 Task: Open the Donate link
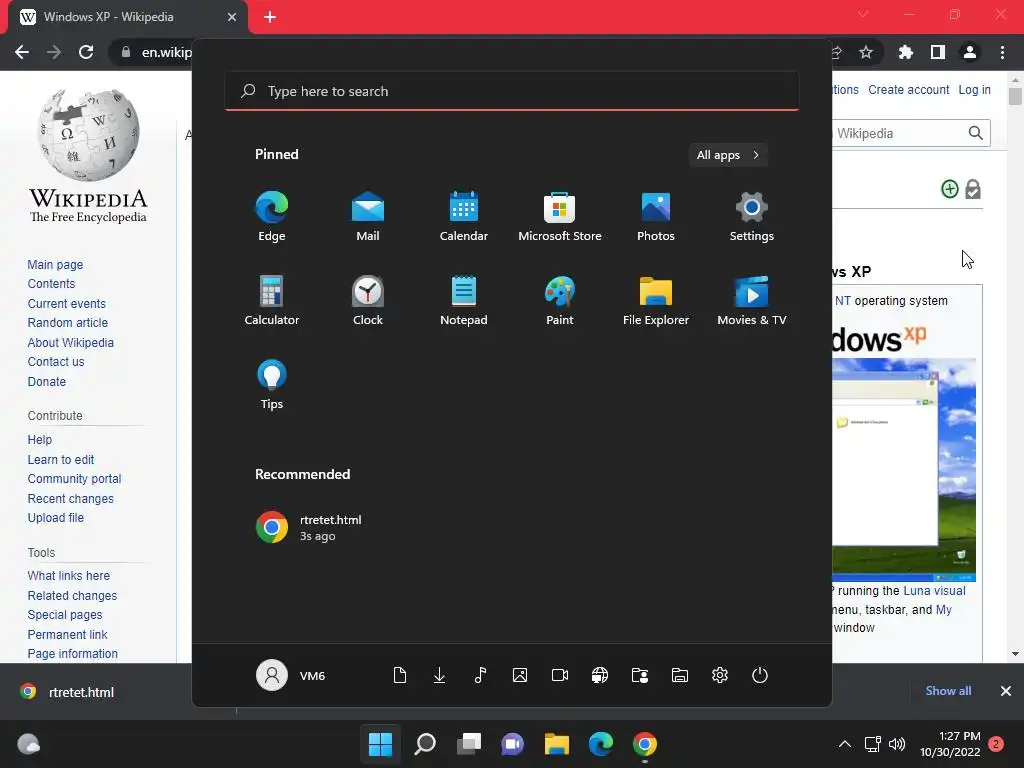[46, 381]
